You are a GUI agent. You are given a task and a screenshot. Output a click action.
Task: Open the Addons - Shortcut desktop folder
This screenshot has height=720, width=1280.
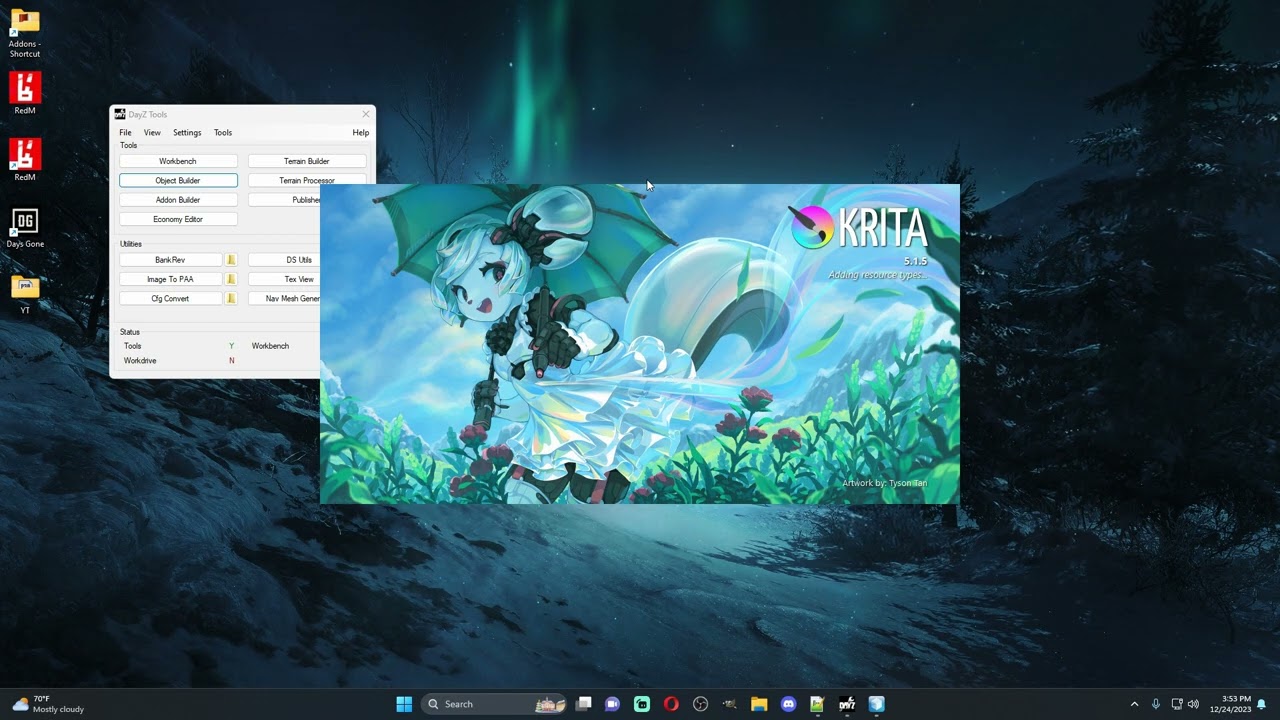pos(25,33)
